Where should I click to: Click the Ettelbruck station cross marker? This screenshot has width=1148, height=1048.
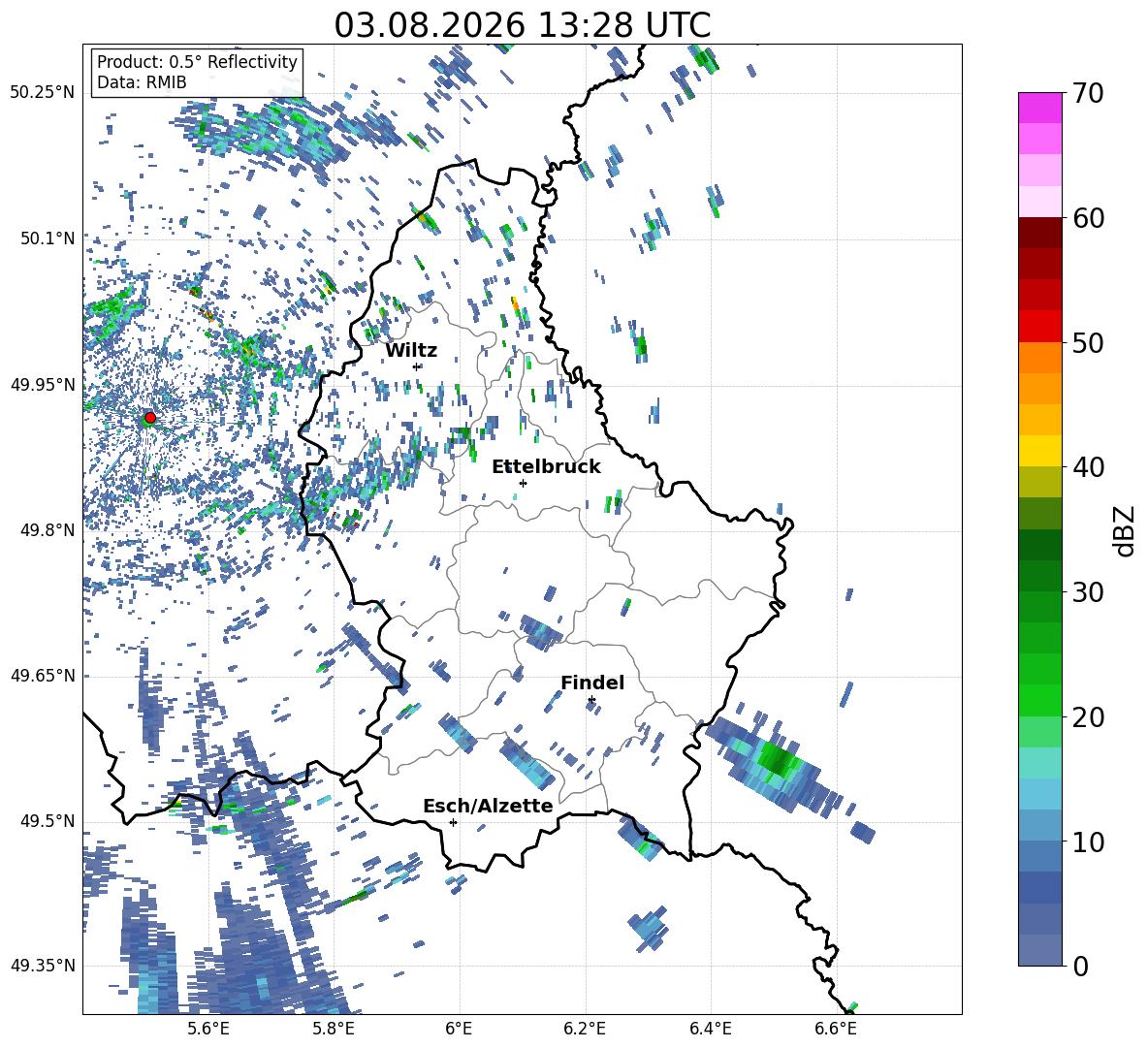pos(523,483)
